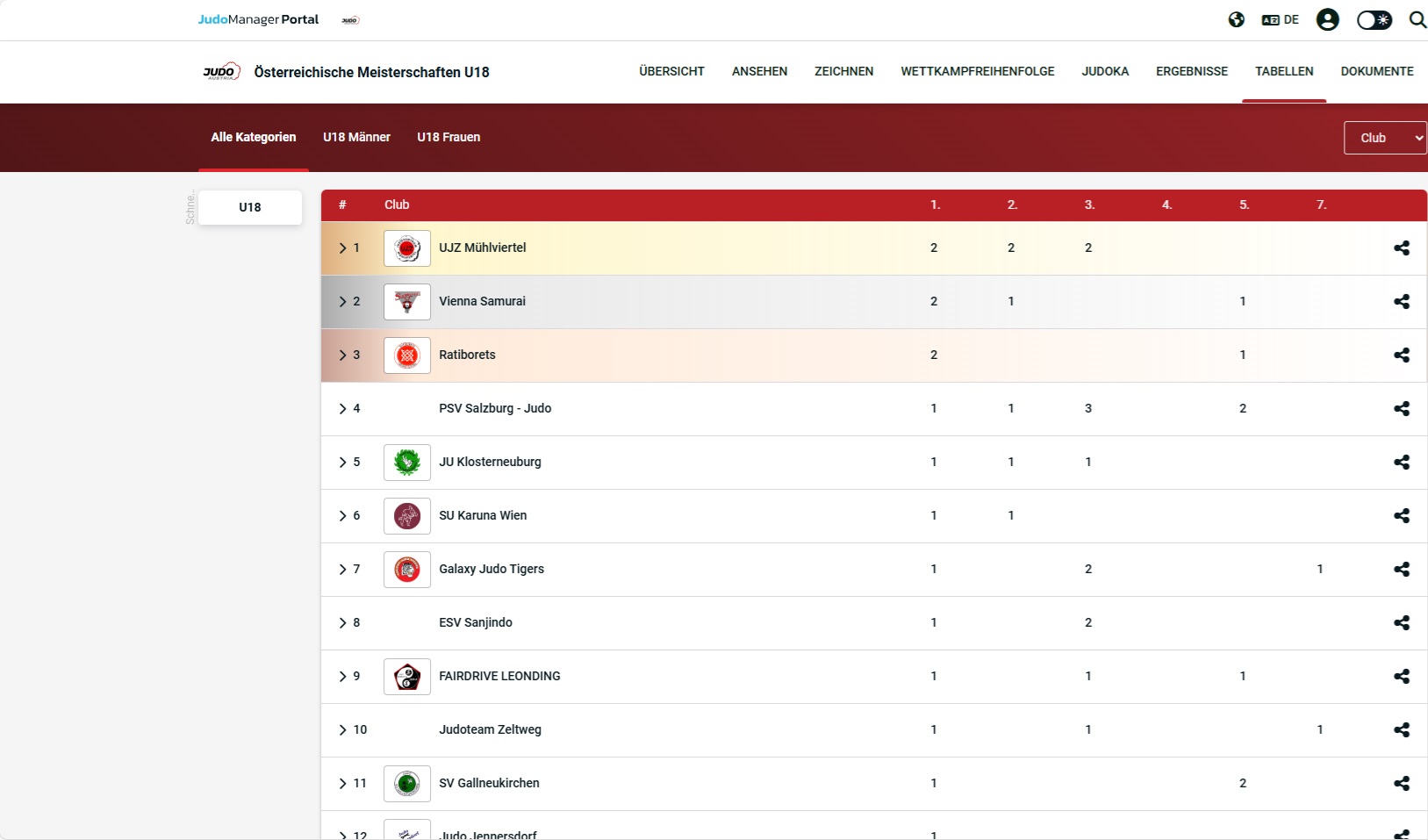Open the user account profile icon
This screenshot has width=1428, height=840.
(x=1327, y=19)
